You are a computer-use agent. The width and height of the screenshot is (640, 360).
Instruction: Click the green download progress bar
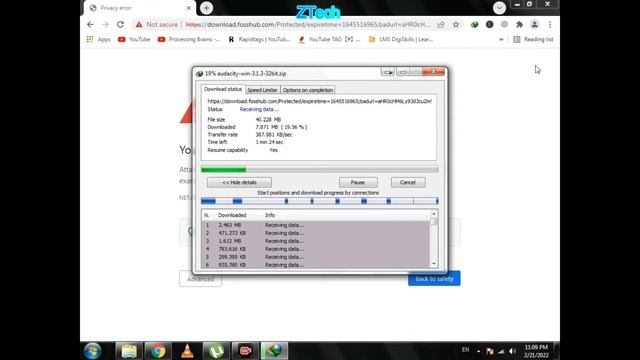pos(320,169)
